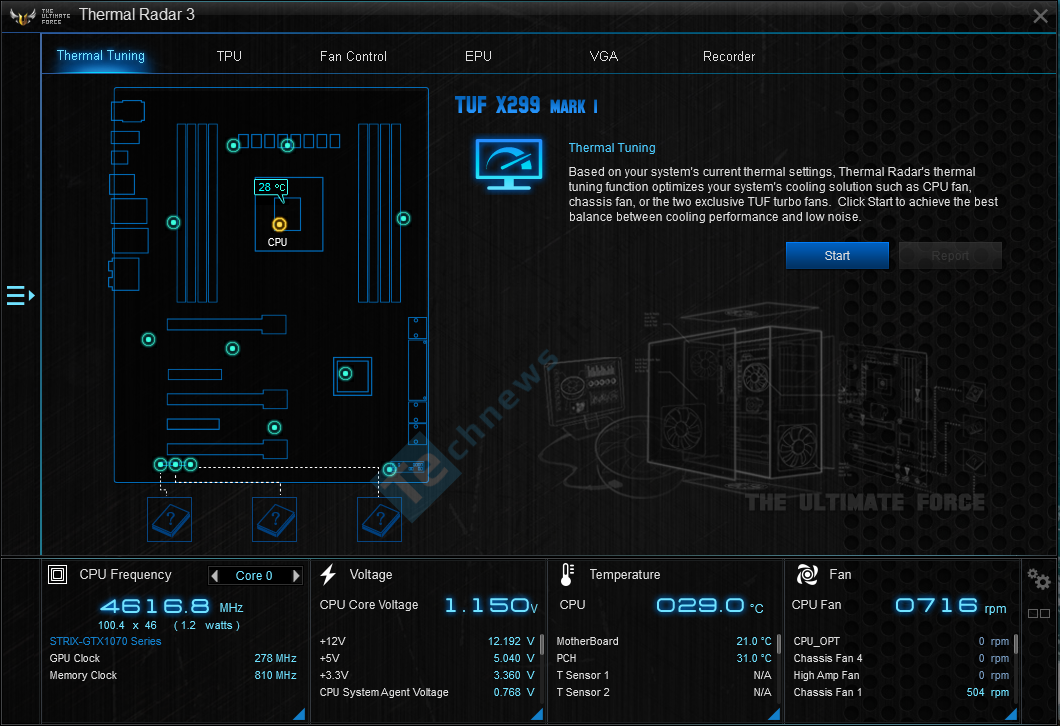Toggle the panel layout squares icon
This screenshot has height=726, width=1060.
pyautogui.click(x=1039, y=613)
